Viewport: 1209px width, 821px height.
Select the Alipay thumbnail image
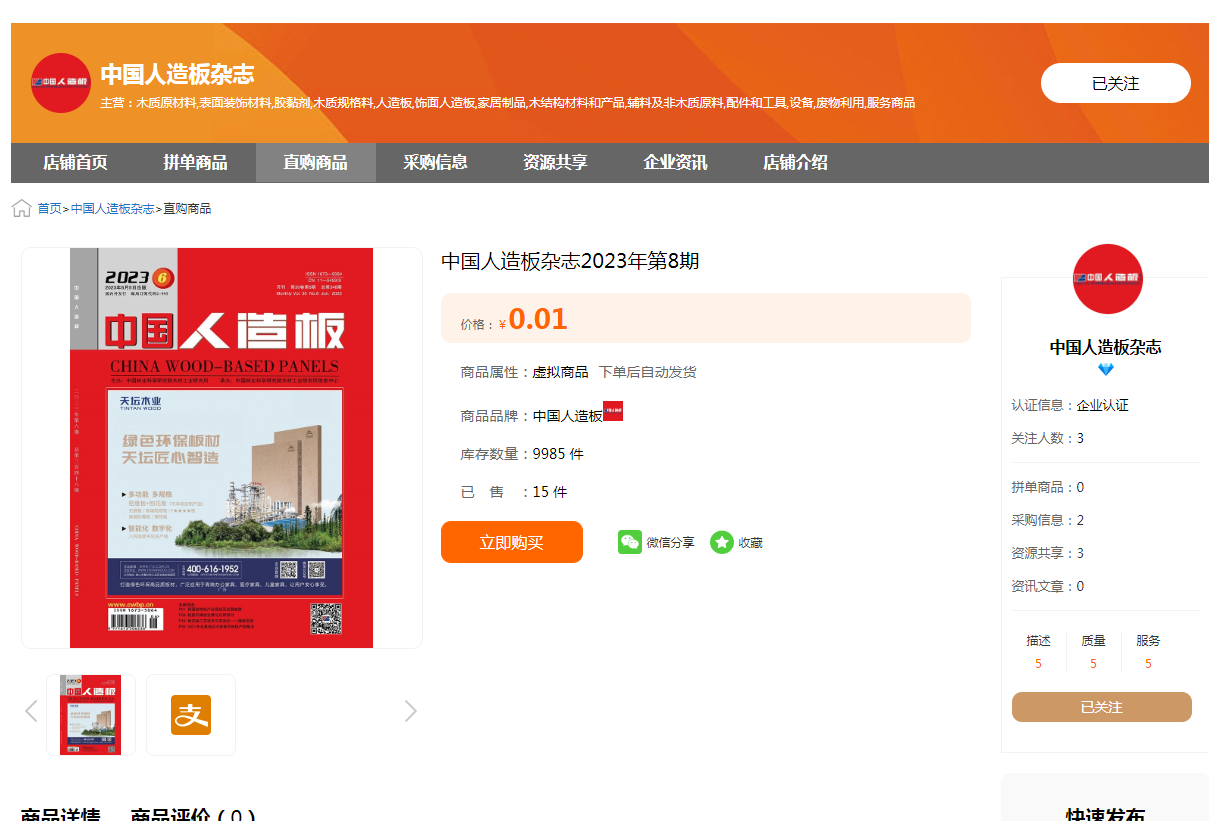pyautogui.click(x=191, y=715)
